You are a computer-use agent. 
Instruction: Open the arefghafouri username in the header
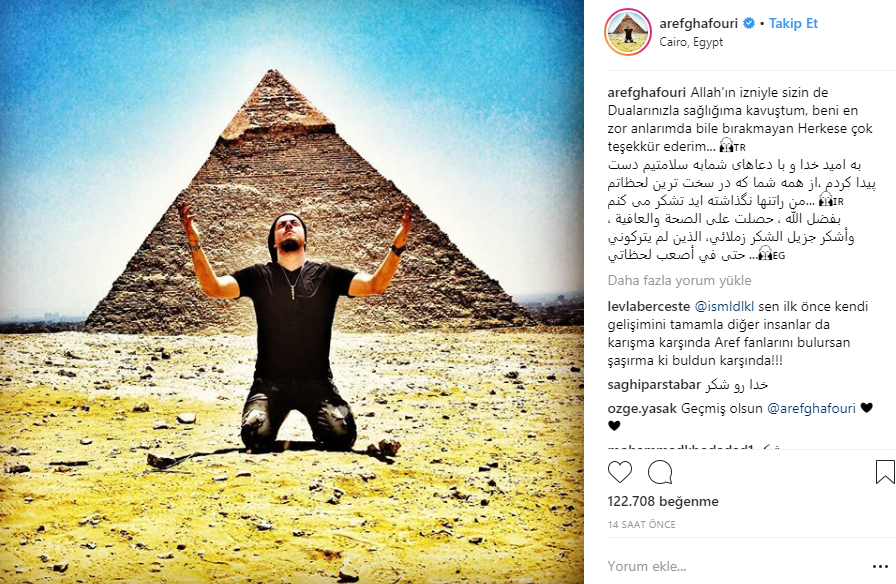click(x=699, y=23)
